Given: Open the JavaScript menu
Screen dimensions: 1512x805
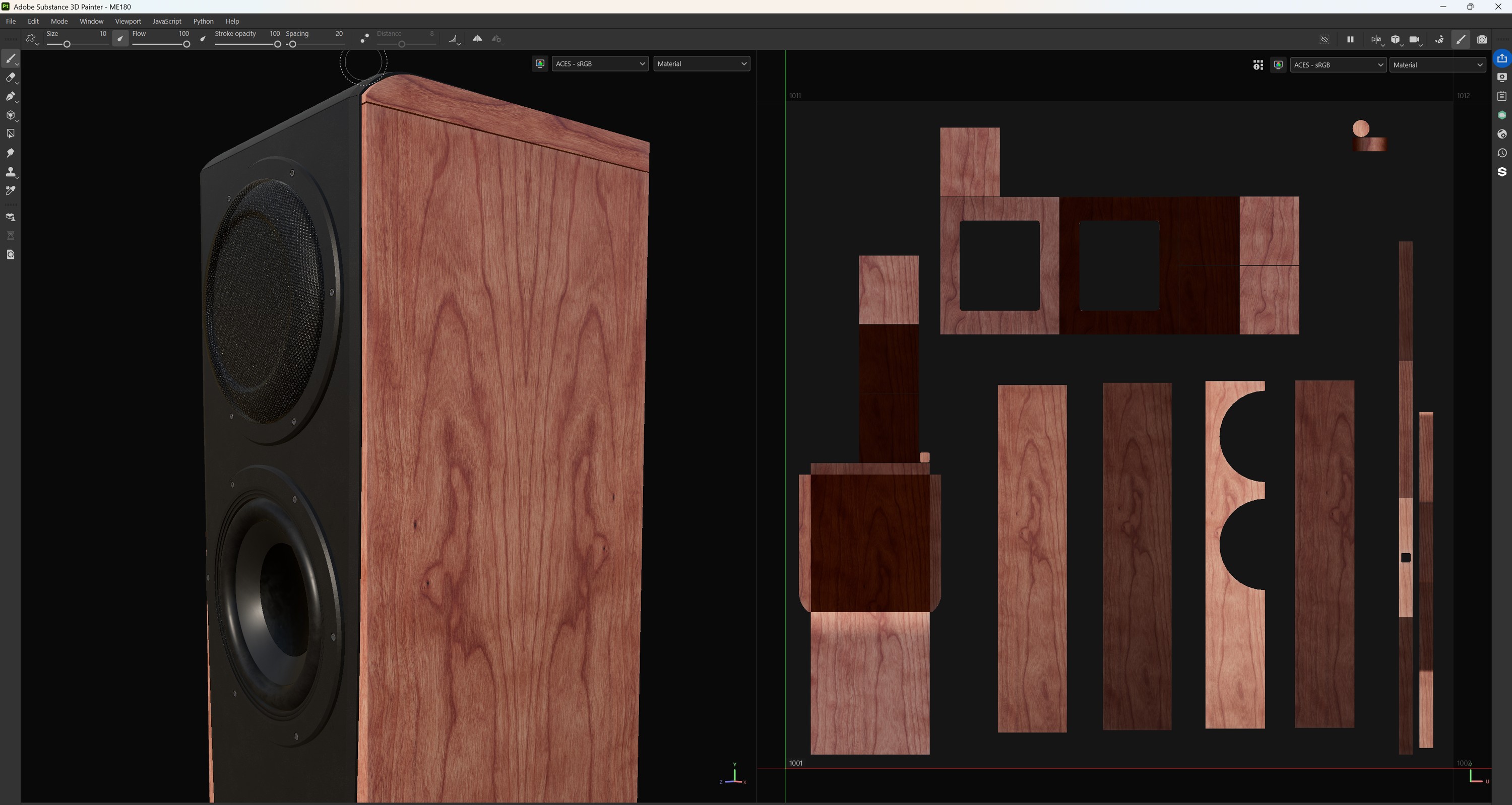Looking at the screenshot, I should click(167, 21).
